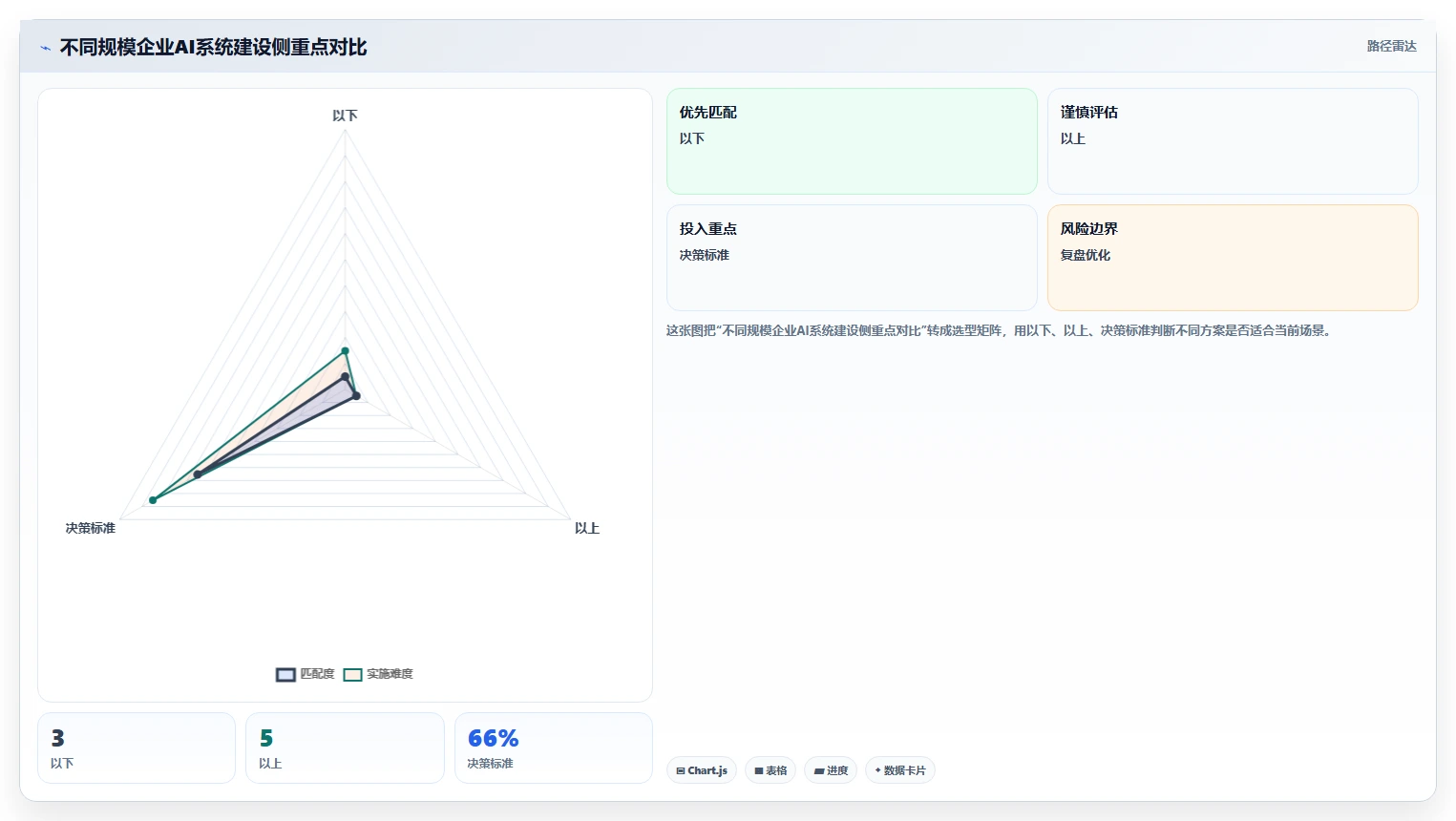1456x821 pixels.
Task: Click the 匹配度 legend label
Action: (x=317, y=674)
